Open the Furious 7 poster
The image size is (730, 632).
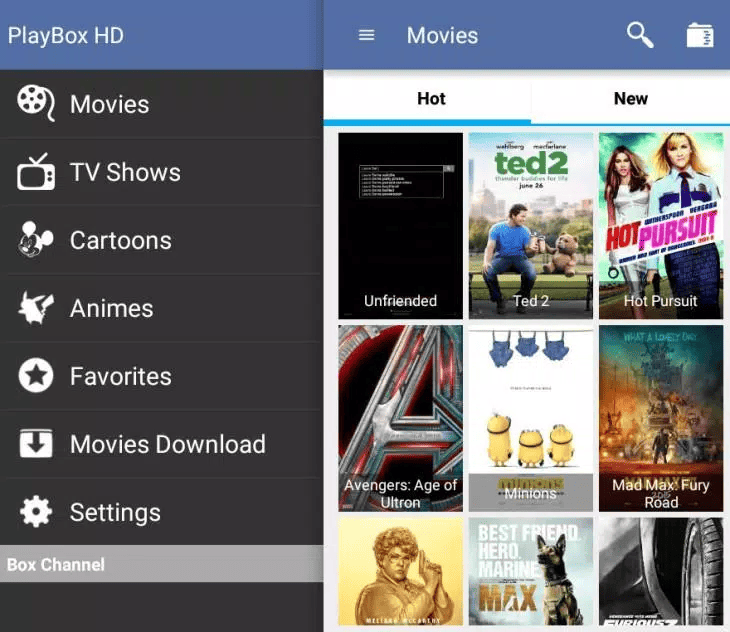click(x=661, y=571)
